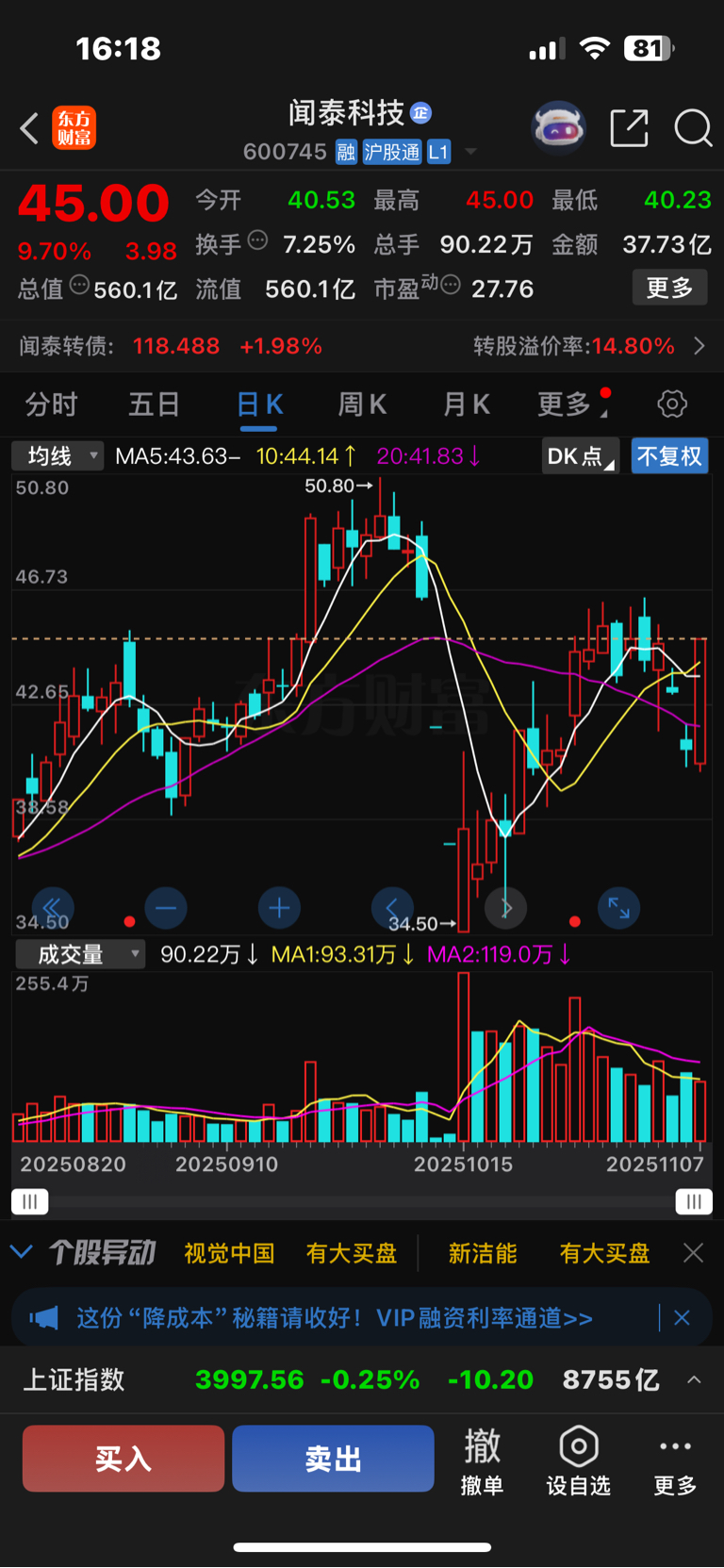Tap the megaphone announcement icon
Image resolution: width=724 pixels, height=1568 pixels.
(43, 1317)
